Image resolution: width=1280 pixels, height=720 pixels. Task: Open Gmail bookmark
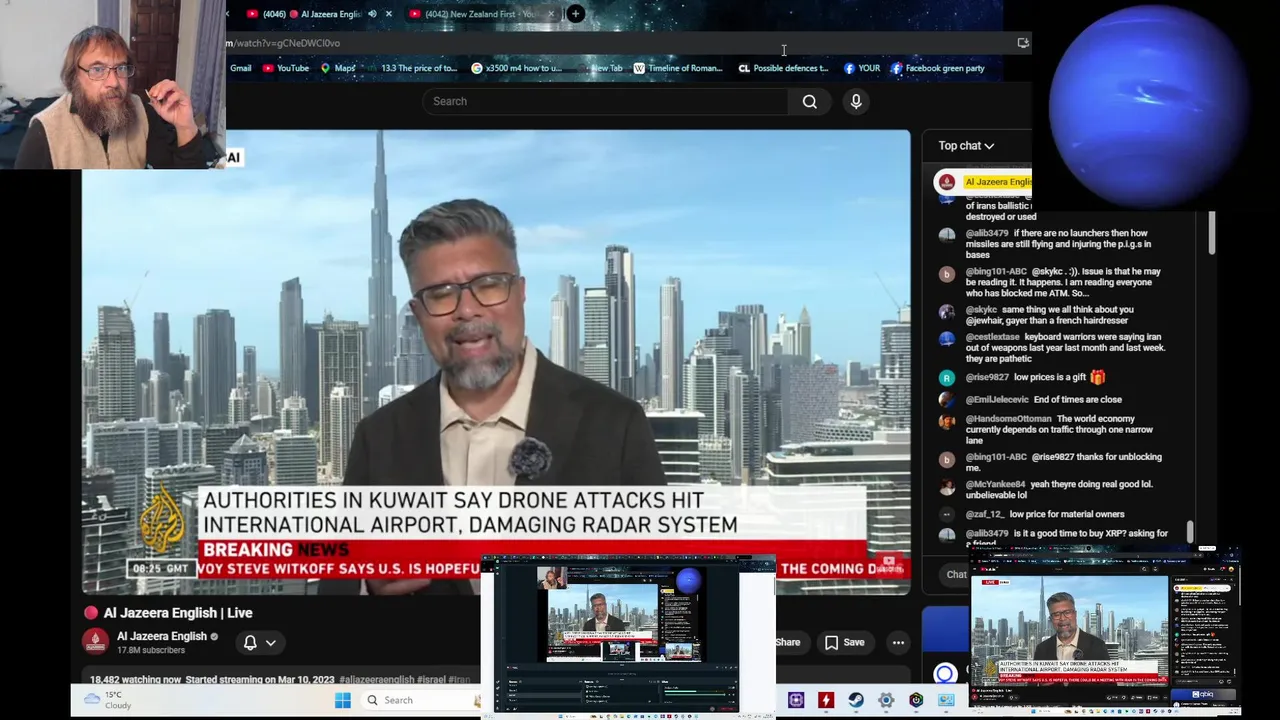pyautogui.click(x=240, y=68)
